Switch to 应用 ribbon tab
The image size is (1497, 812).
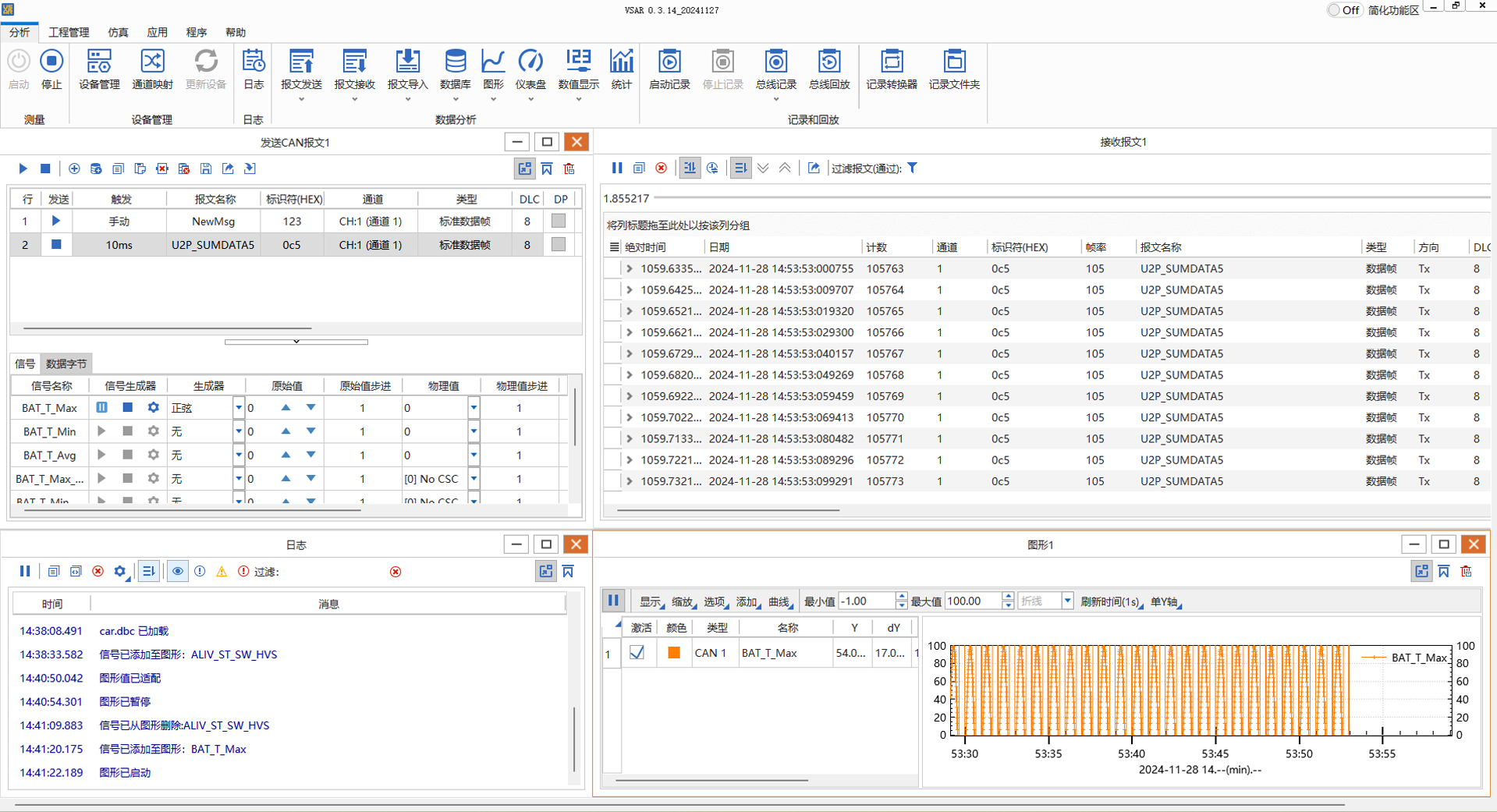point(158,32)
